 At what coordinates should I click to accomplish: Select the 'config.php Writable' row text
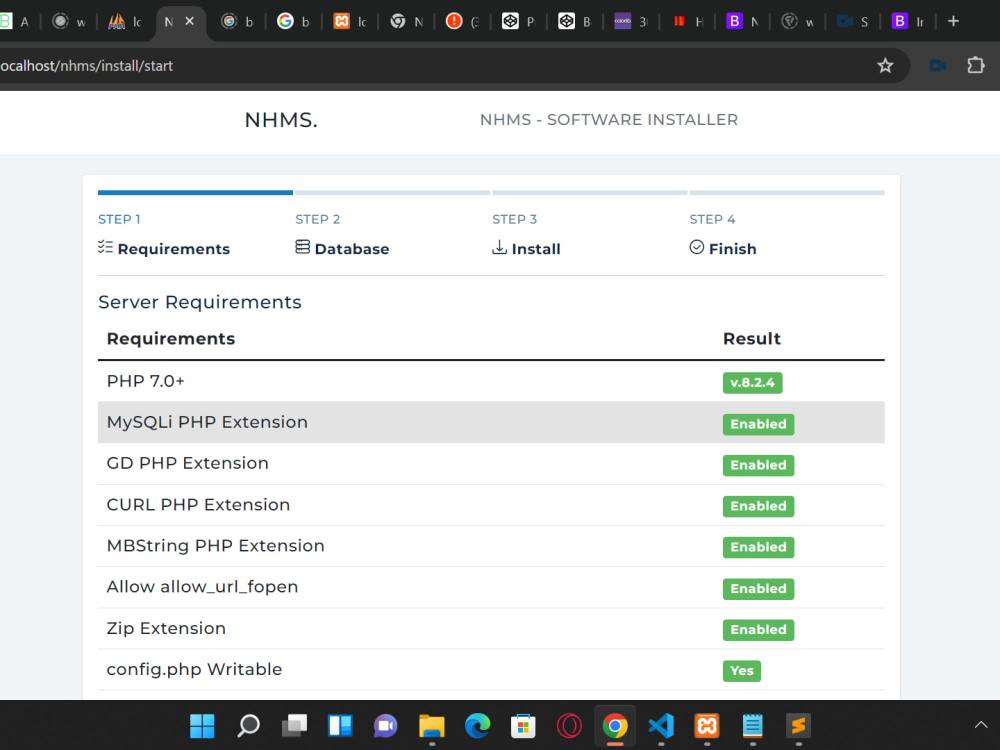(x=194, y=670)
